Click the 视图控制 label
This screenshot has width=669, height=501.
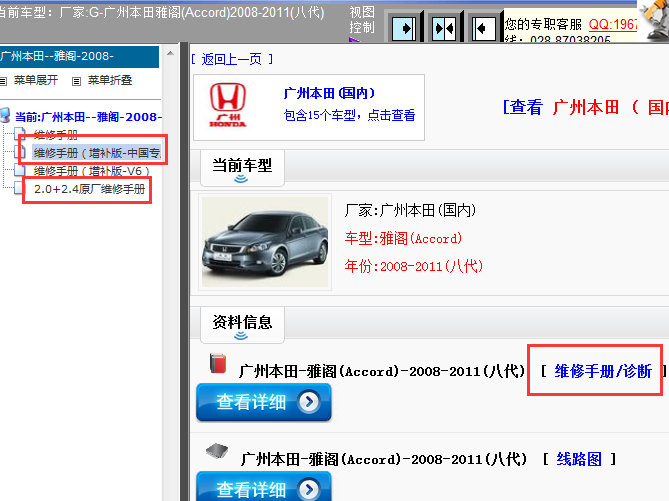tap(362, 20)
